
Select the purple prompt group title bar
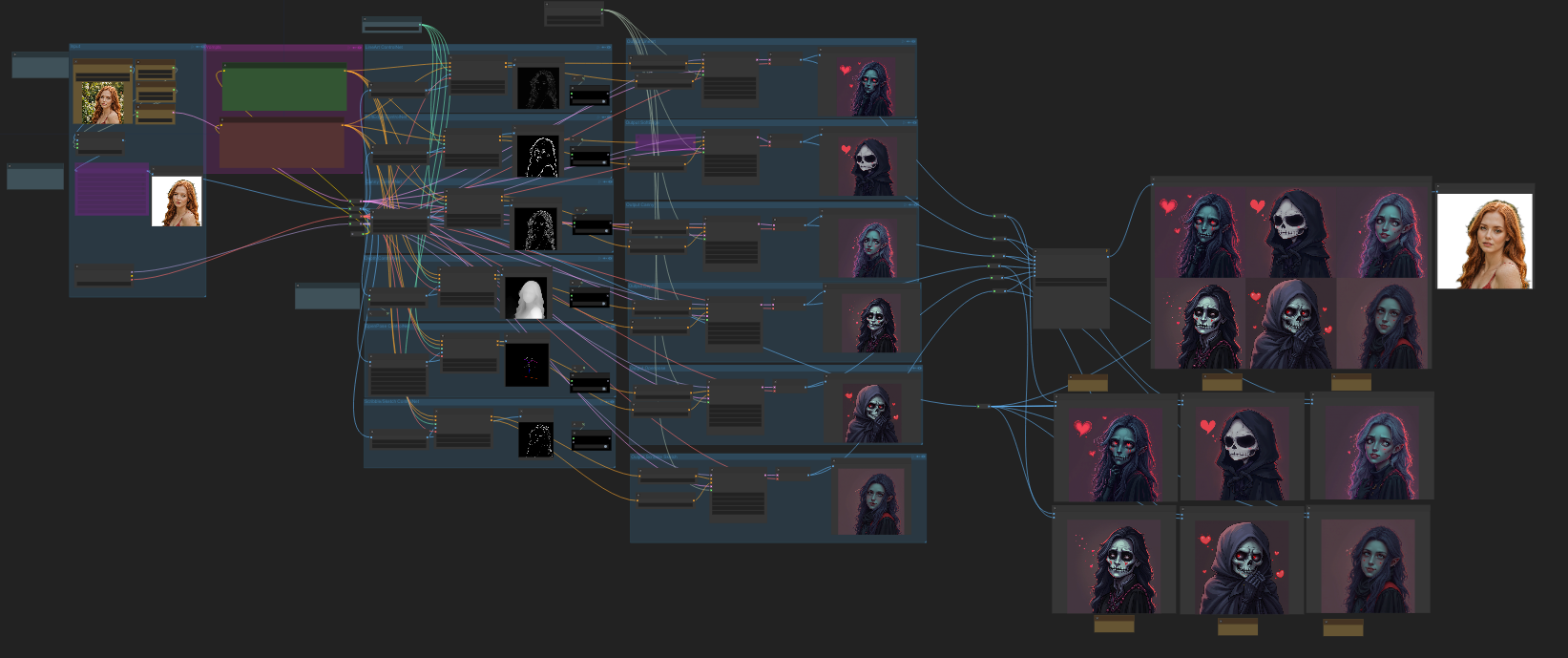pos(284,47)
